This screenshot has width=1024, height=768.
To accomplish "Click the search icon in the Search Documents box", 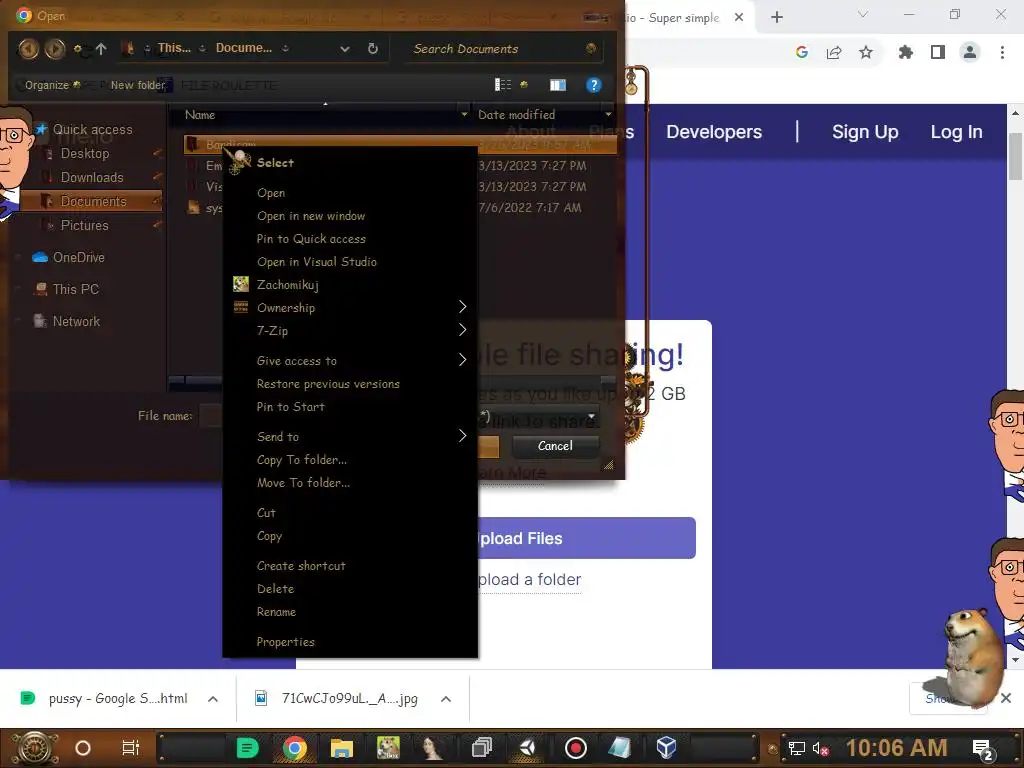I will point(590,48).
